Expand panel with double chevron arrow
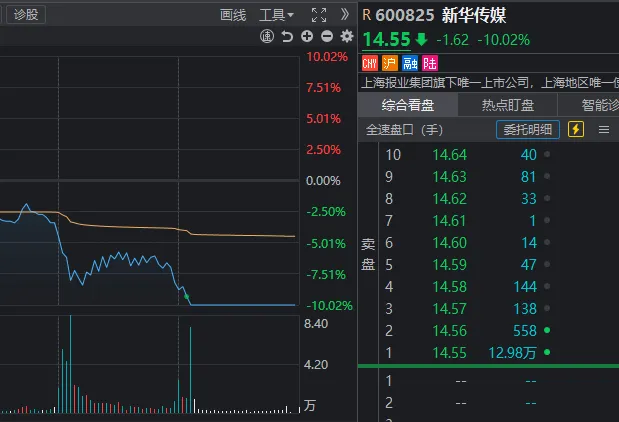 [x=345, y=15]
